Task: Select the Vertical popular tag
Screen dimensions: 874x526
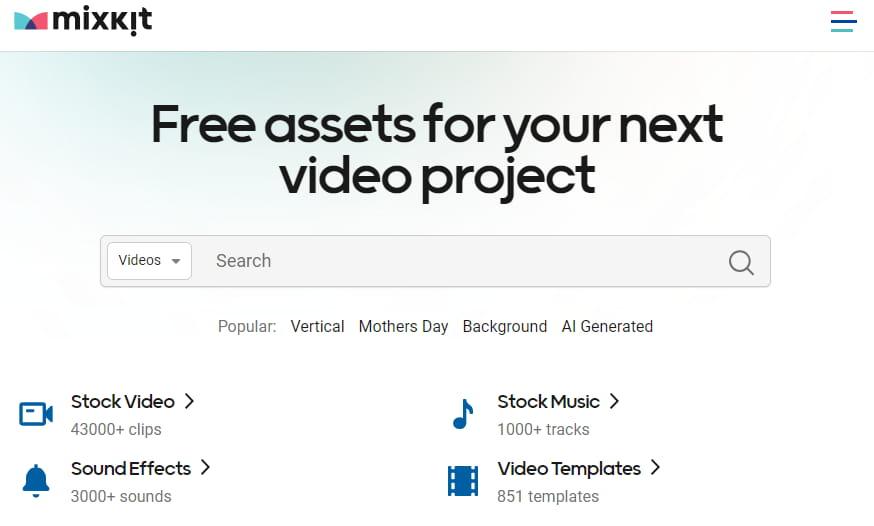Action: pyautogui.click(x=317, y=326)
